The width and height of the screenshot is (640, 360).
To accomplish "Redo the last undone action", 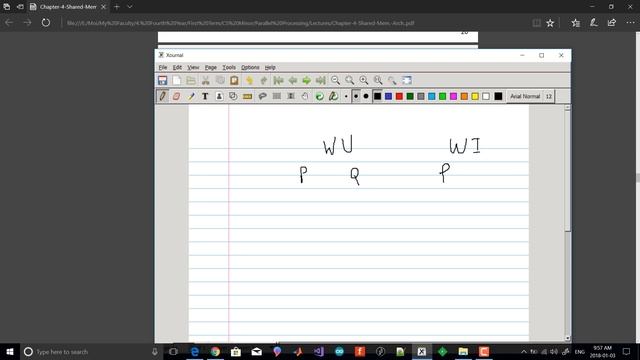I will (x=264, y=80).
